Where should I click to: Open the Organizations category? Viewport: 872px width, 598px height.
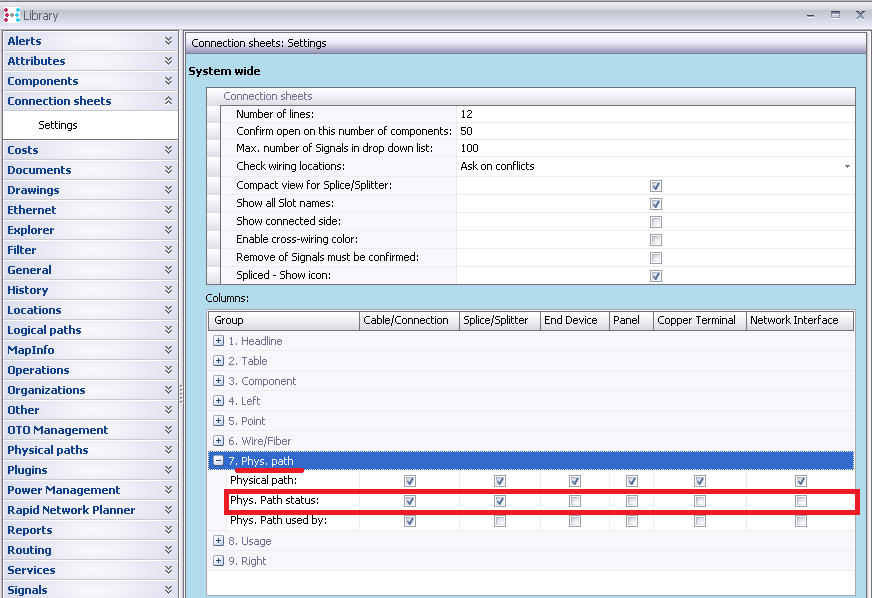90,390
